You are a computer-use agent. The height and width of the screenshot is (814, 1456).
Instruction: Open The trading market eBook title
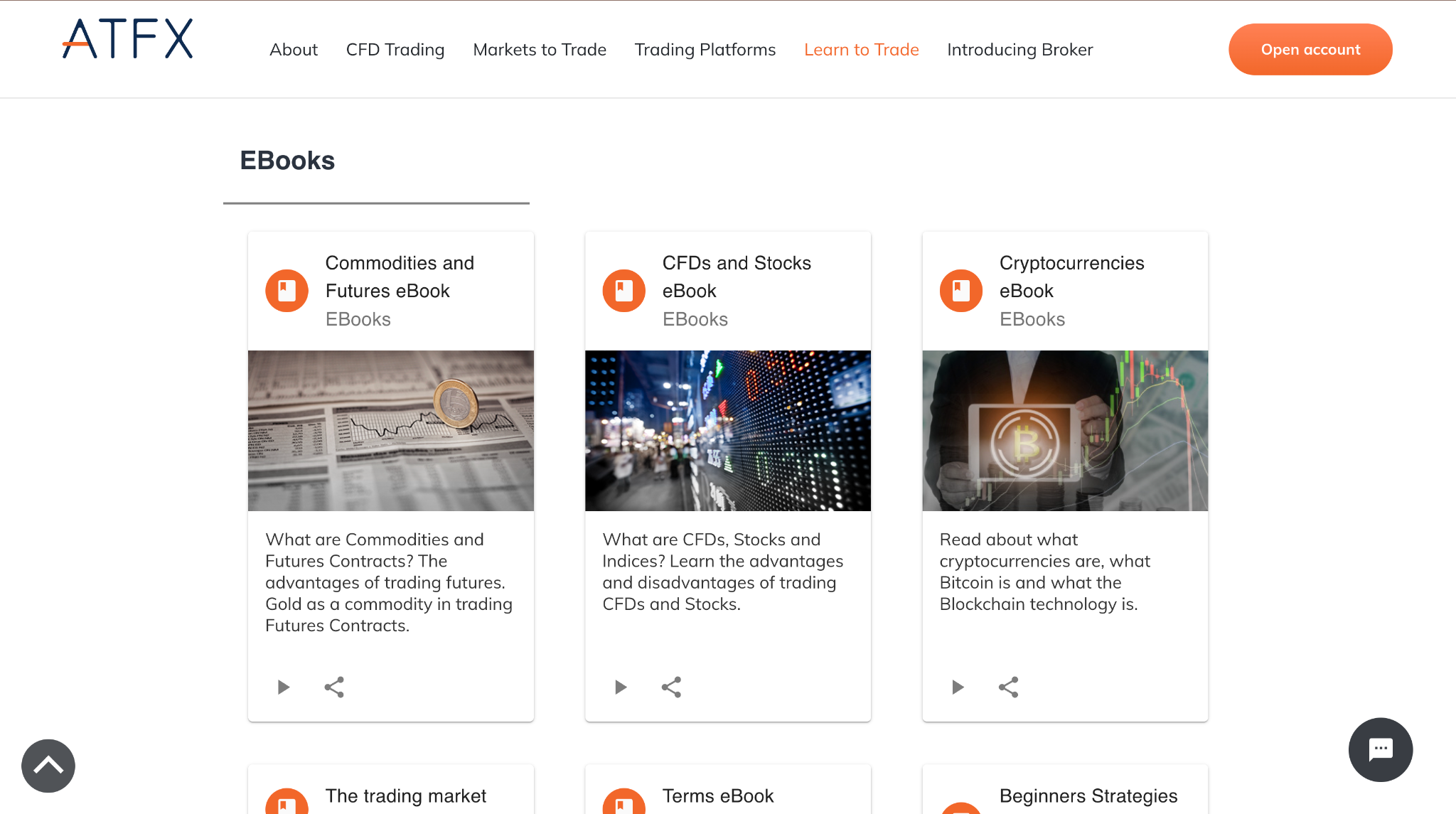pyautogui.click(x=406, y=796)
